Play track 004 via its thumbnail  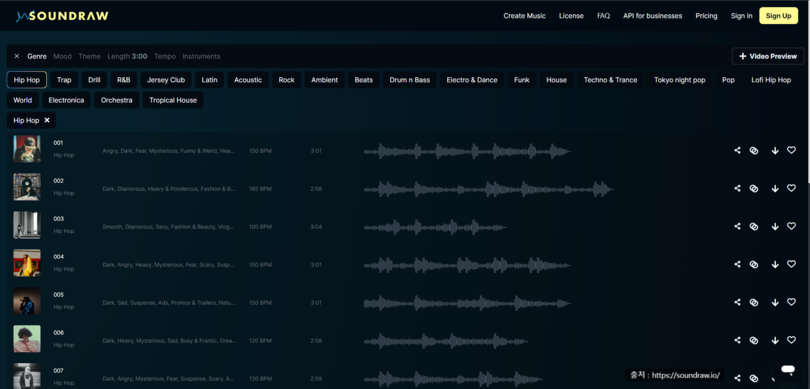pos(27,262)
